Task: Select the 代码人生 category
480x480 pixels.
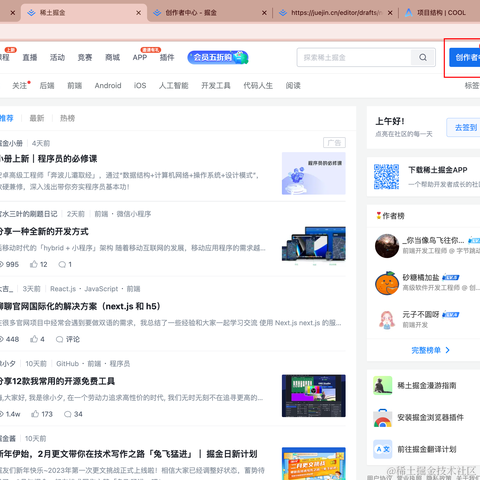Action: (x=258, y=86)
